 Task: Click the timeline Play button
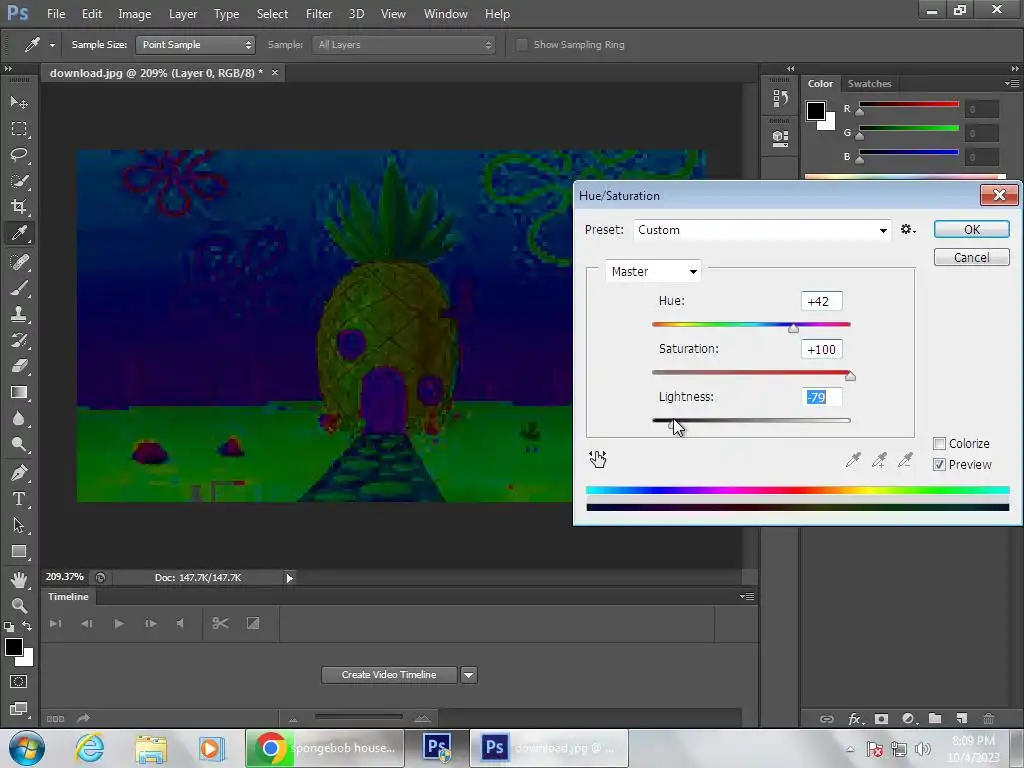119,624
